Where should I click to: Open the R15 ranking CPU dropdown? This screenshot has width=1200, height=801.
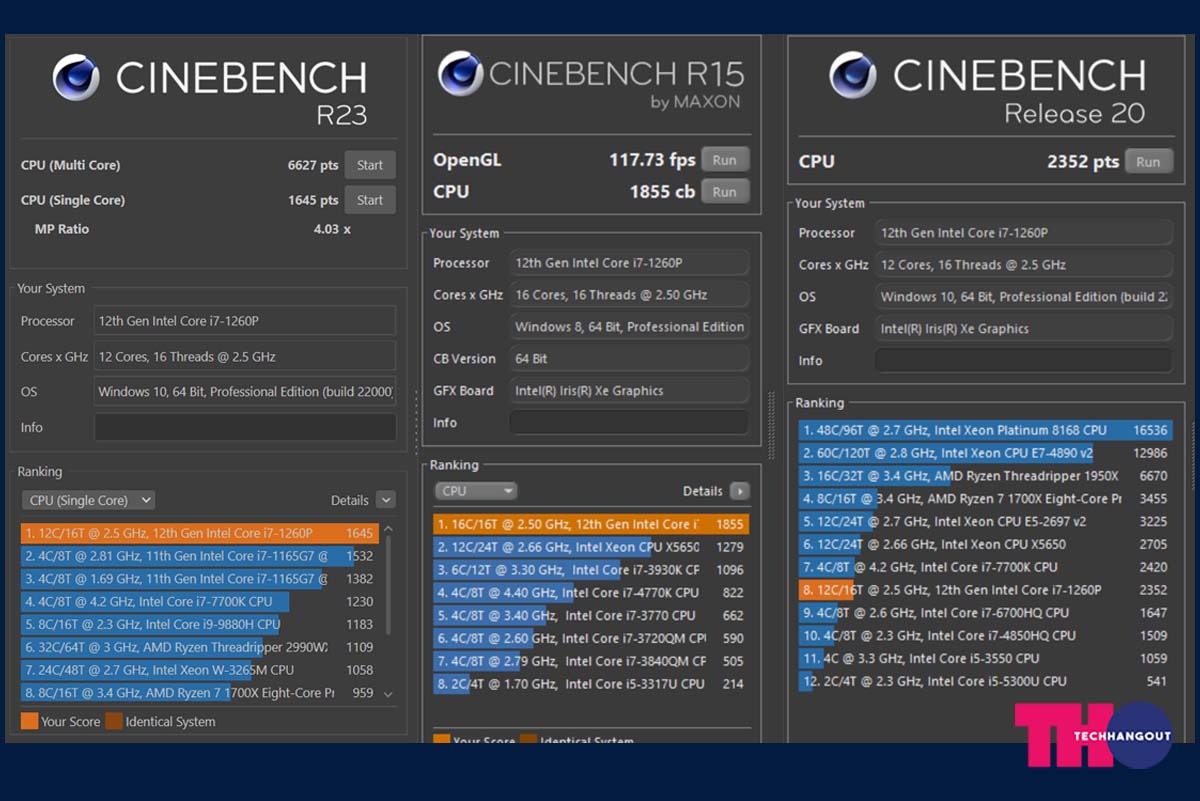tap(475, 491)
